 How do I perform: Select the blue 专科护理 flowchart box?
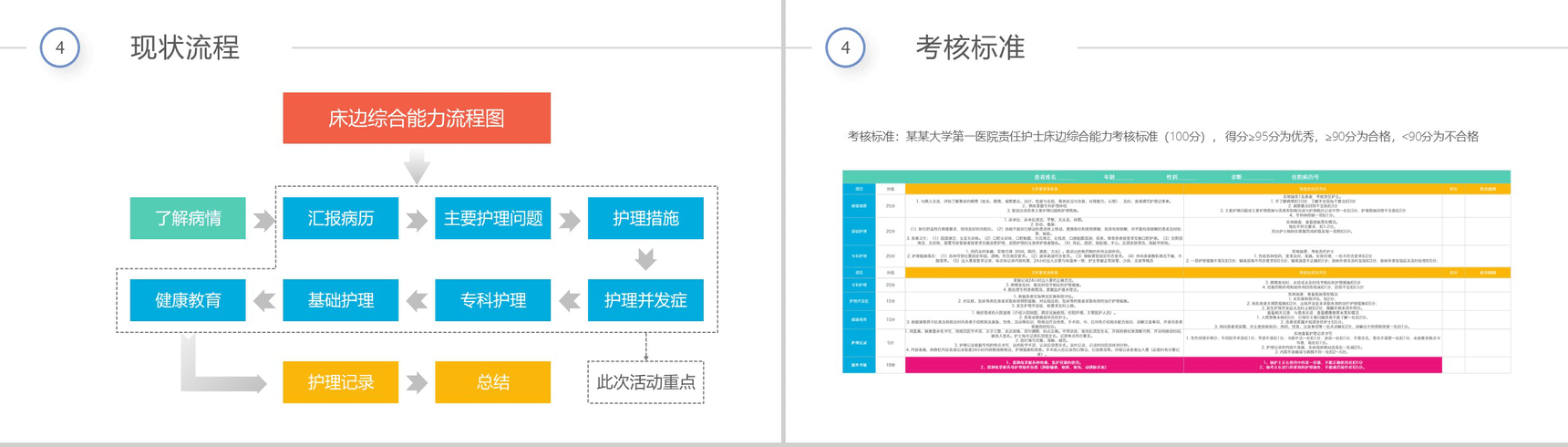click(493, 300)
